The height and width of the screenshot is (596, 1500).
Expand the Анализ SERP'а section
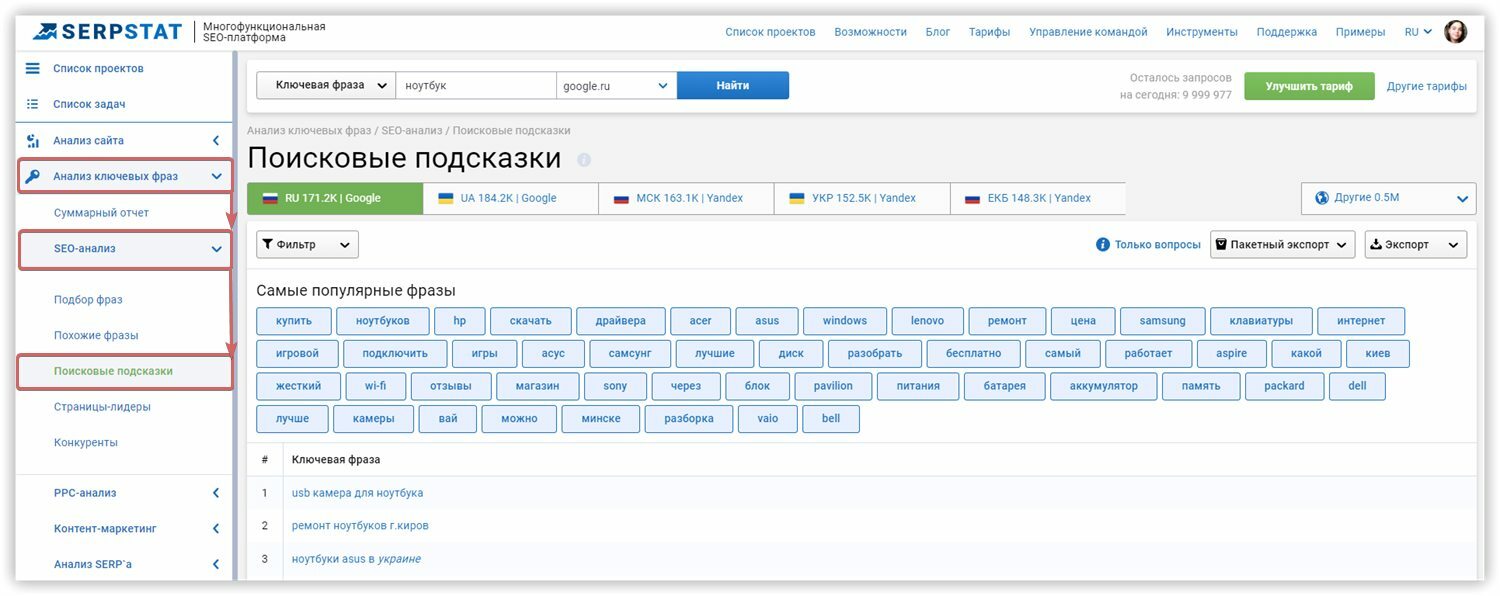tap(216, 565)
